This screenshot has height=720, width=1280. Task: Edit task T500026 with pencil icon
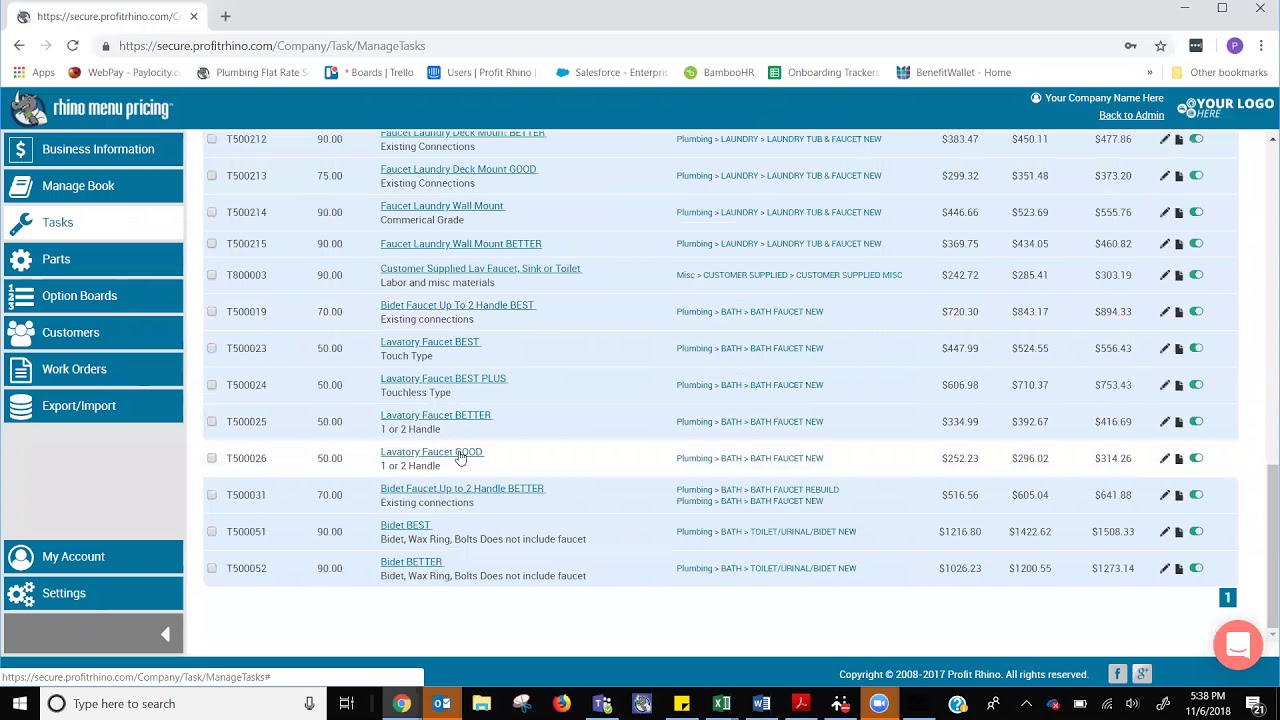[x=1164, y=458]
